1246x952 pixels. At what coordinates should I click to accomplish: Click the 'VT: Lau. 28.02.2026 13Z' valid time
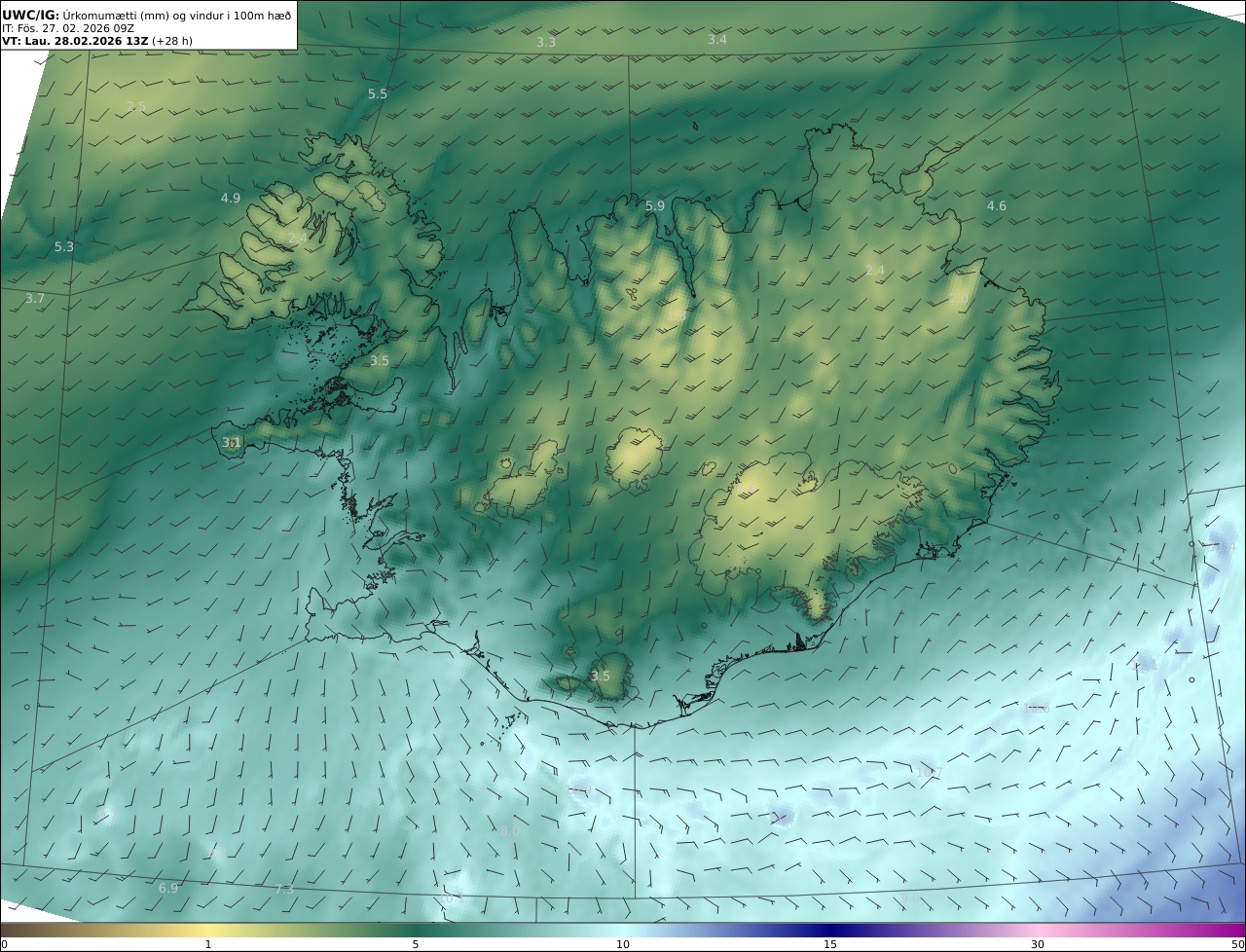point(75,41)
